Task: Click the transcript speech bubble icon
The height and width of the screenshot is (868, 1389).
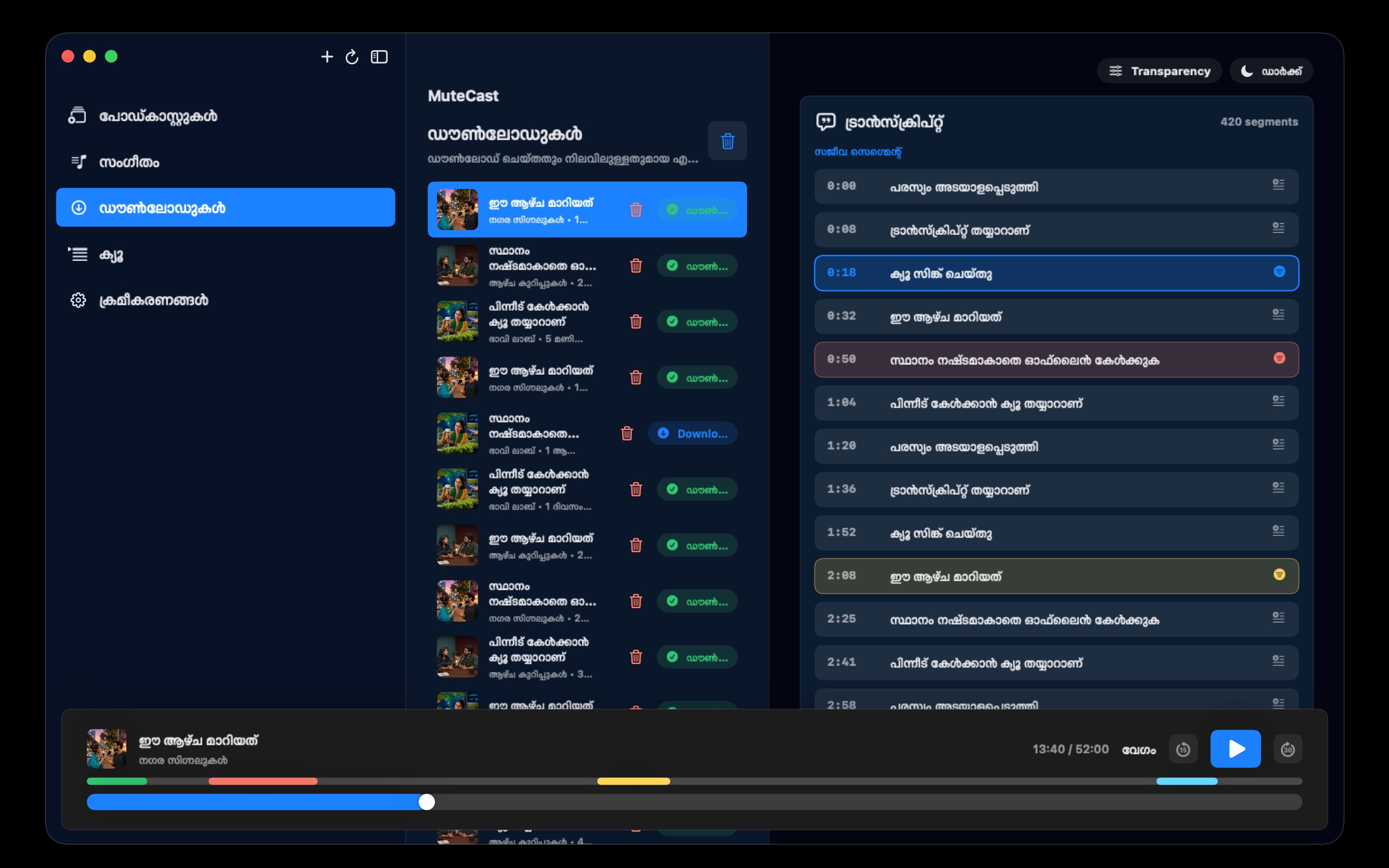Action: point(826,122)
